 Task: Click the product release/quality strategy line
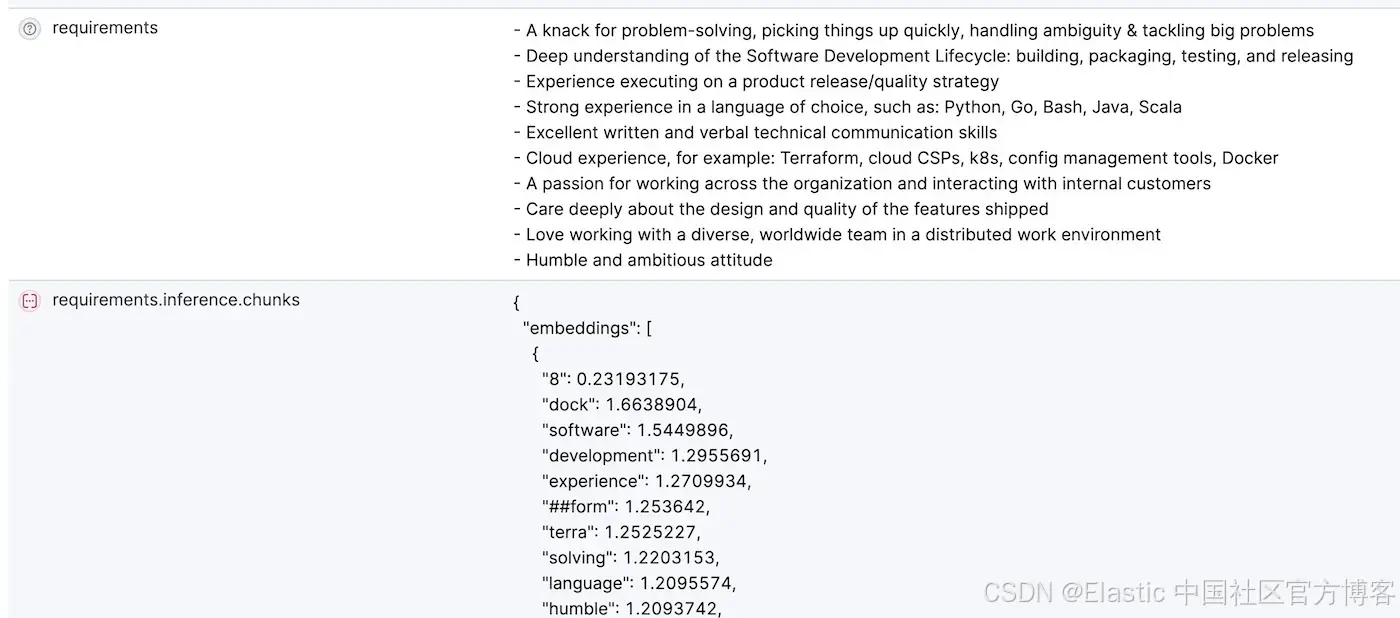[756, 82]
